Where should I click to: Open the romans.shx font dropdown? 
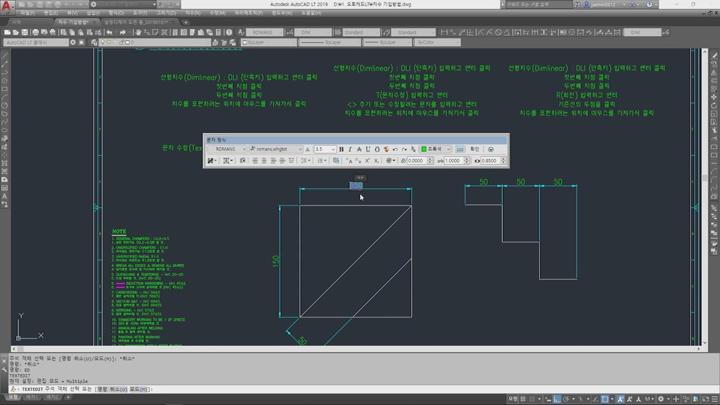276,149
